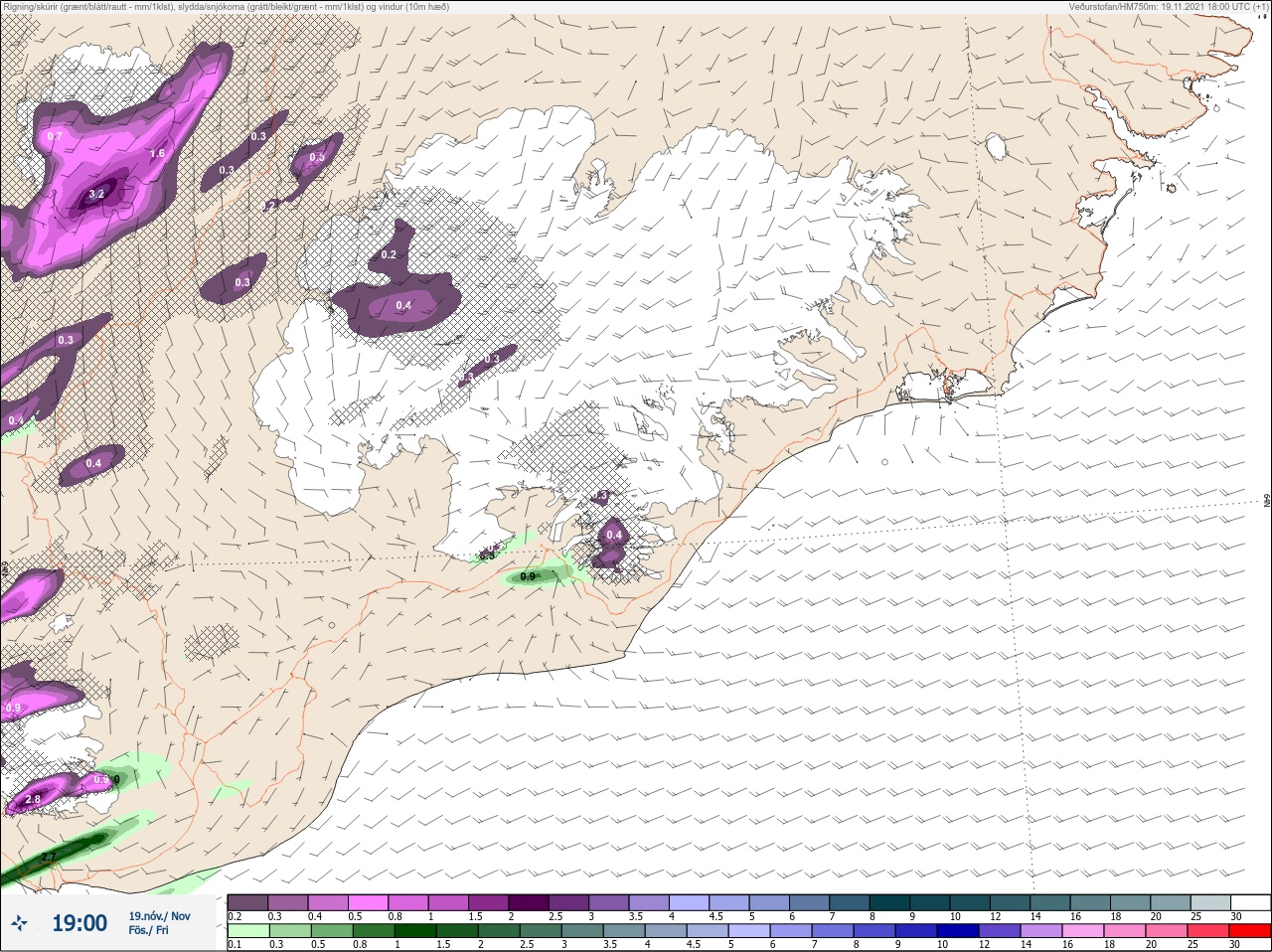The image size is (1272, 952).
Task: Click the dull purple snow swatch labelled 0.2
Action: 247,901
